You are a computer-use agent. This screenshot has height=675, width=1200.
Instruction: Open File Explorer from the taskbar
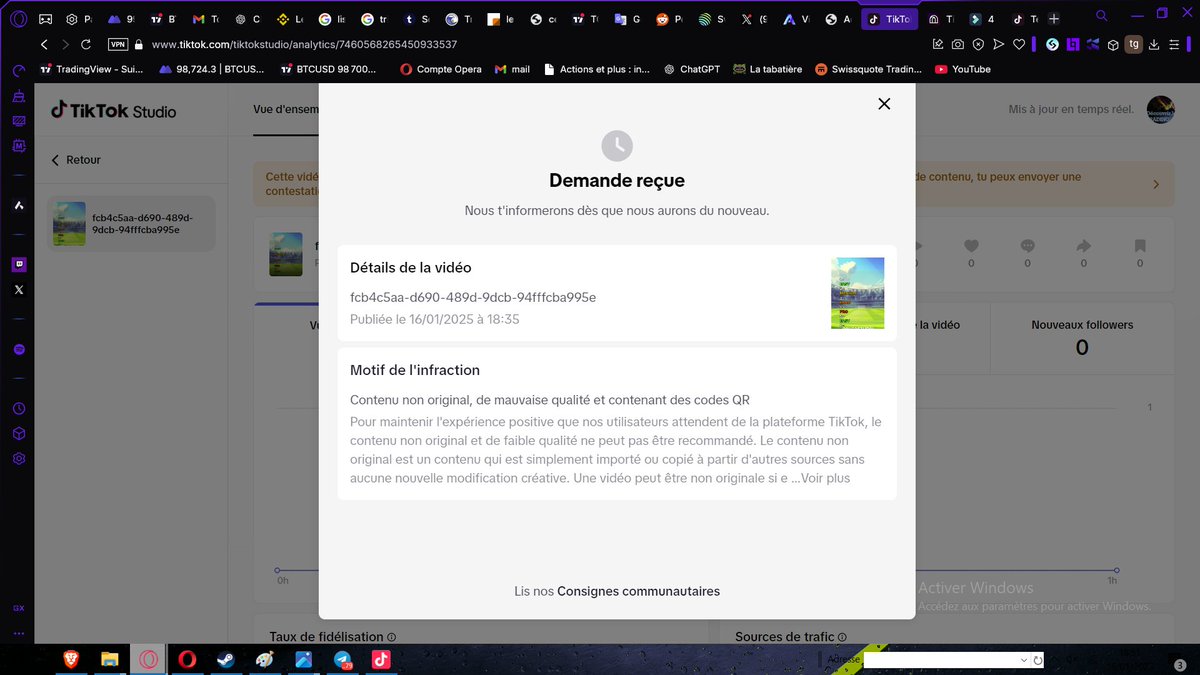[x=109, y=659]
